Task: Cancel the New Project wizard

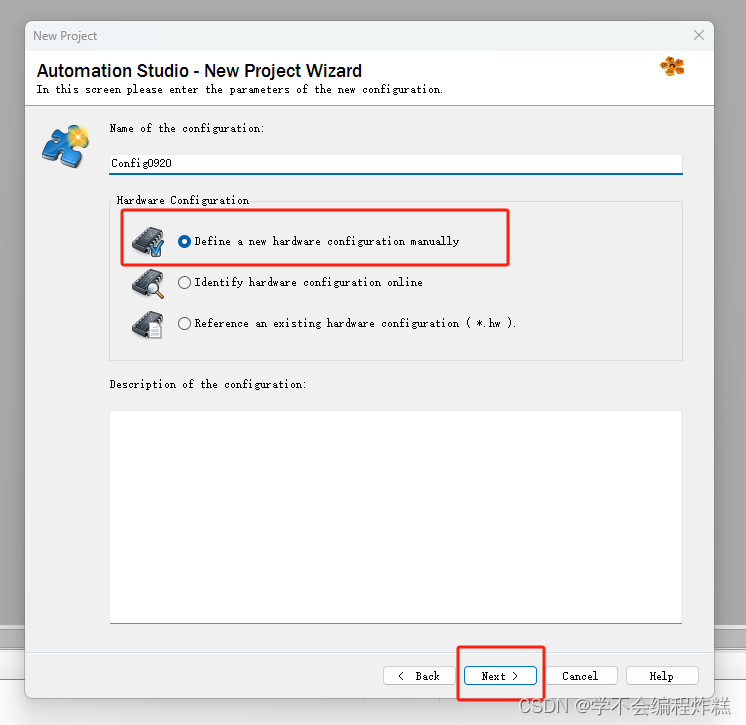Action: [x=581, y=676]
